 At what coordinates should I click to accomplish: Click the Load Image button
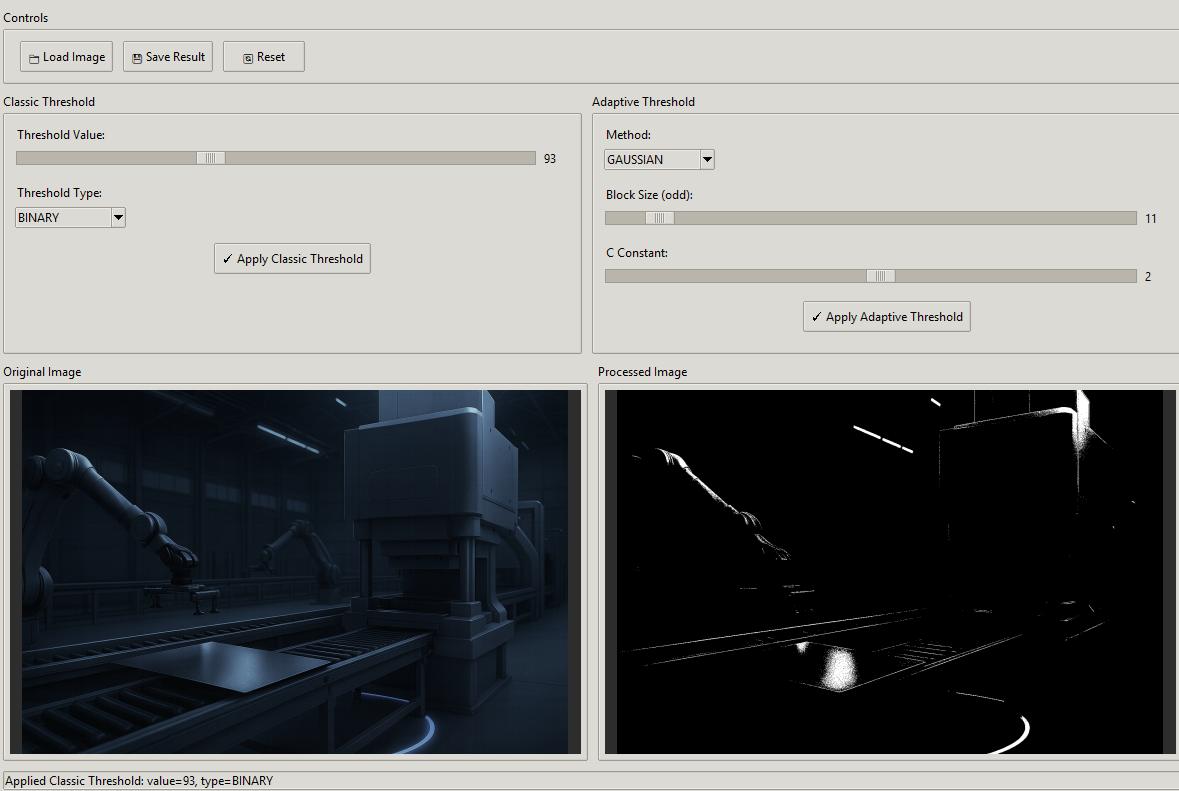(66, 57)
